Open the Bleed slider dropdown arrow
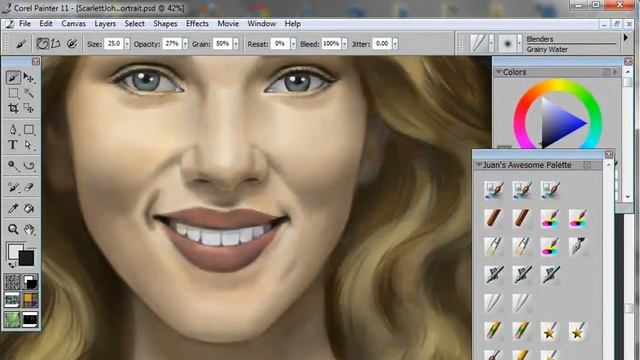The width and height of the screenshot is (640, 360). click(x=345, y=44)
